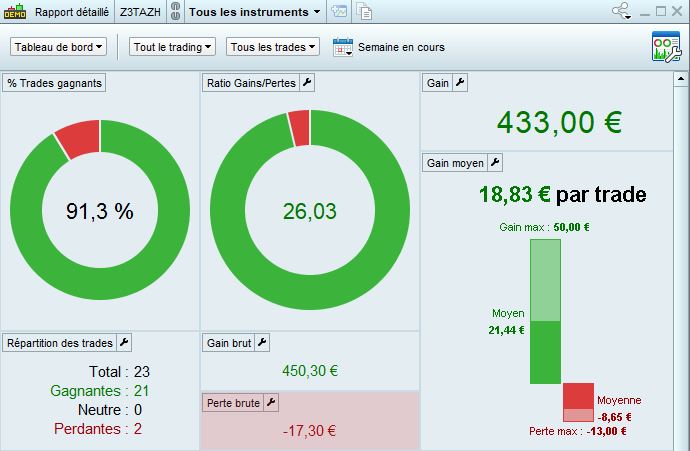Click wrench next to Répartition des trades

124,343
